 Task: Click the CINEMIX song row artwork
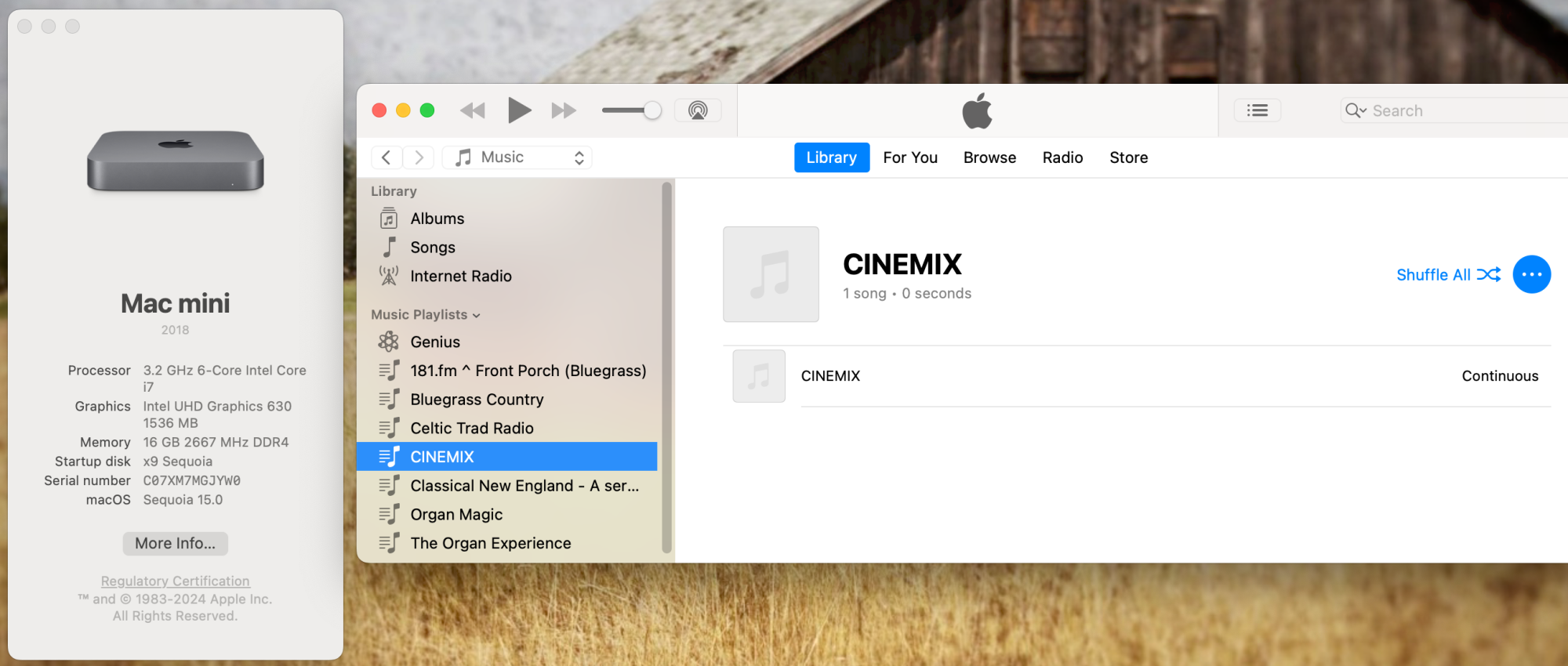tap(759, 376)
